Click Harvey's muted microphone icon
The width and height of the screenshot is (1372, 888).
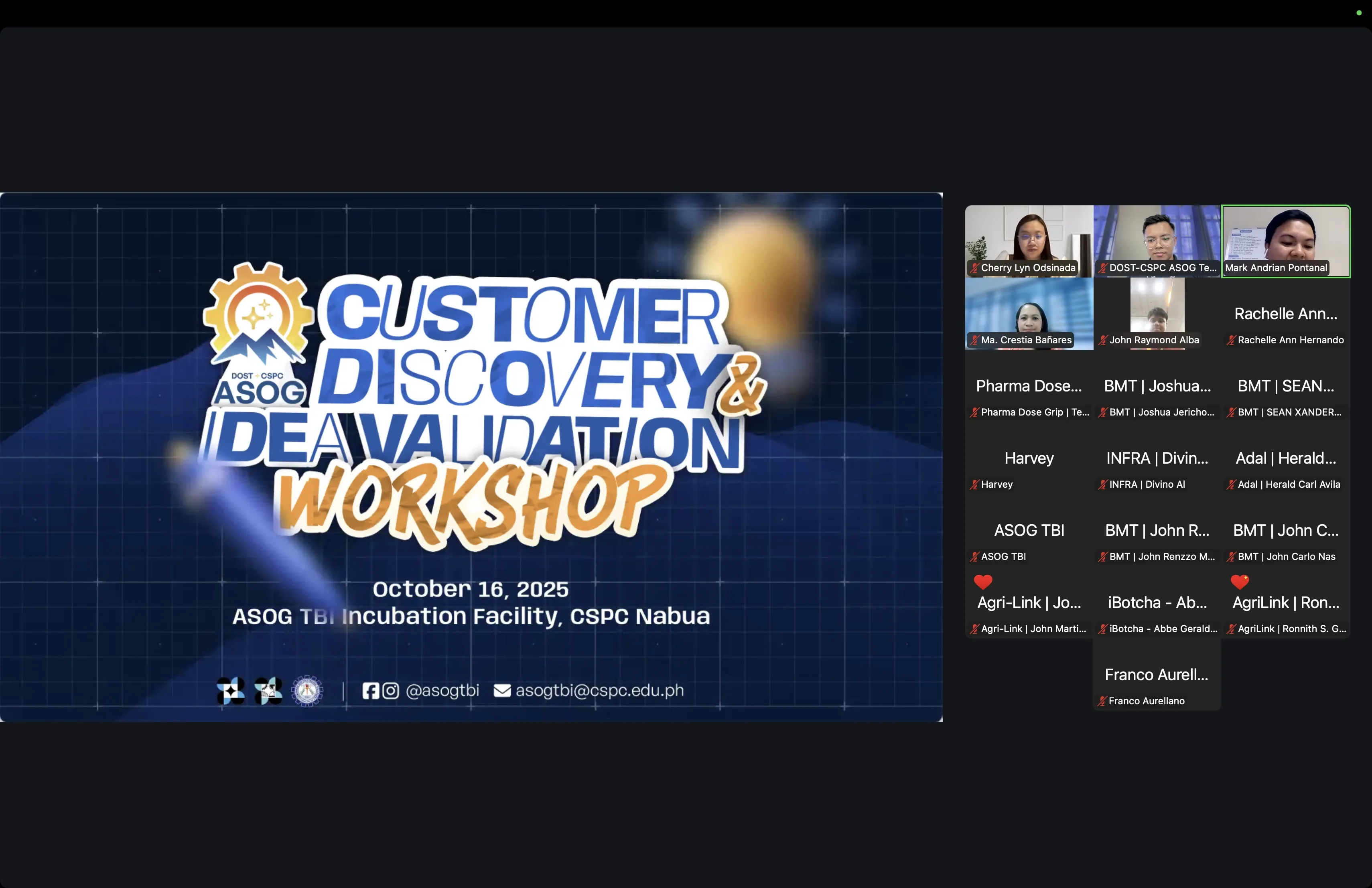(x=974, y=485)
